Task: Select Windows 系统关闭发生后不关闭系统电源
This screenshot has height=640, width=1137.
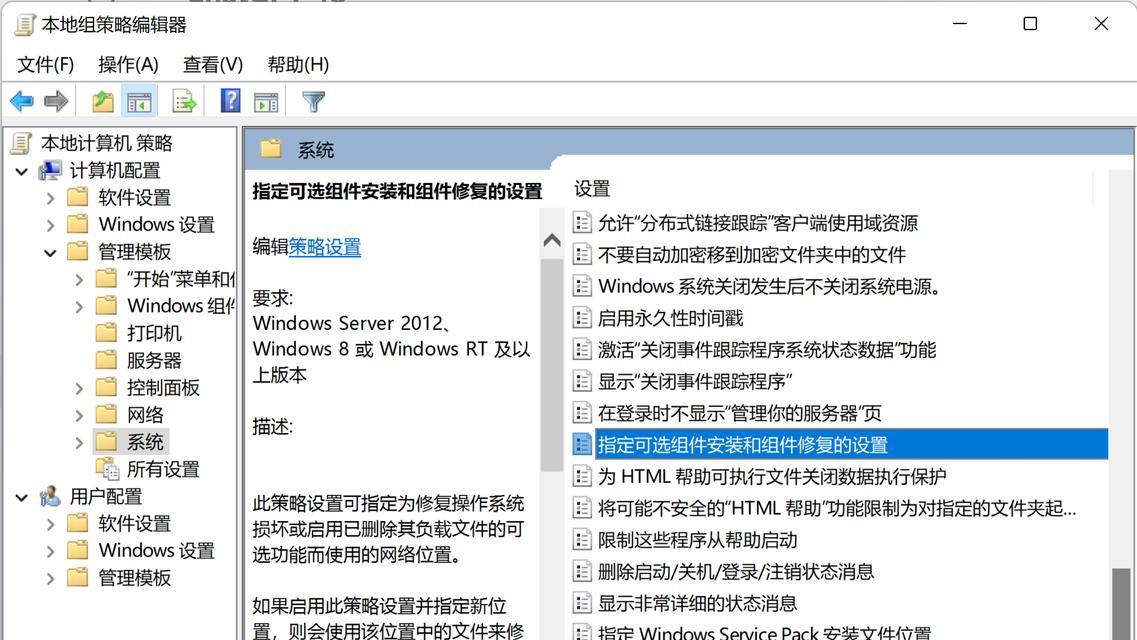Action: (x=769, y=286)
